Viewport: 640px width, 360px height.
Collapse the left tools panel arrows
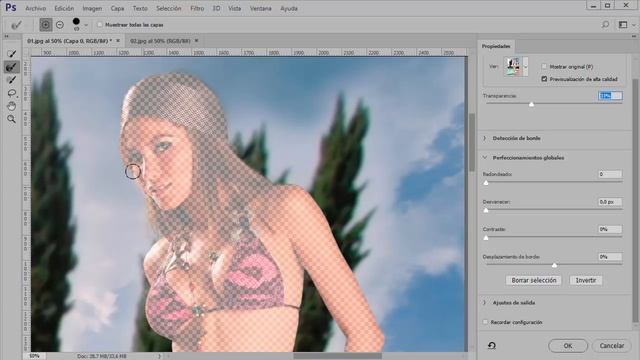pos(7,37)
